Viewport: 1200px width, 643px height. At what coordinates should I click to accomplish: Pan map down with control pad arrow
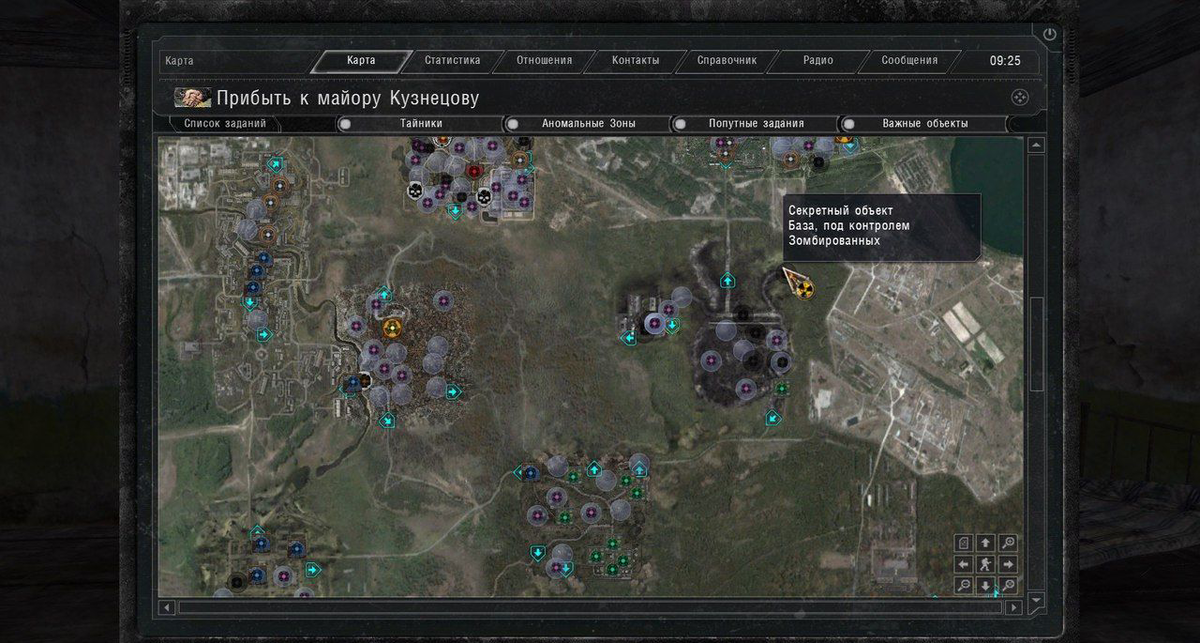(x=986, y=585)
